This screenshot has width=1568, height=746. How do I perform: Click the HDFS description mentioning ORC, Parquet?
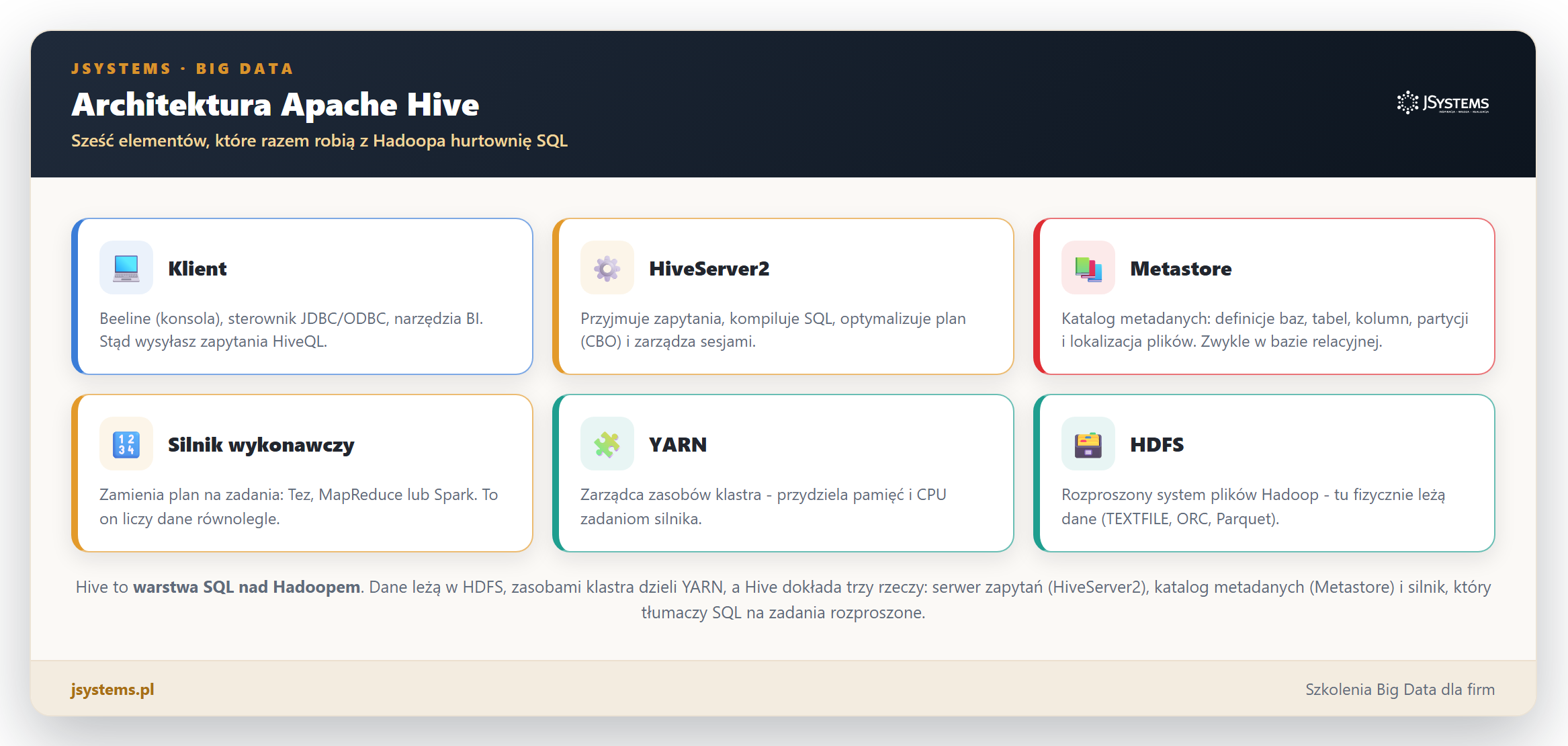1253,507
